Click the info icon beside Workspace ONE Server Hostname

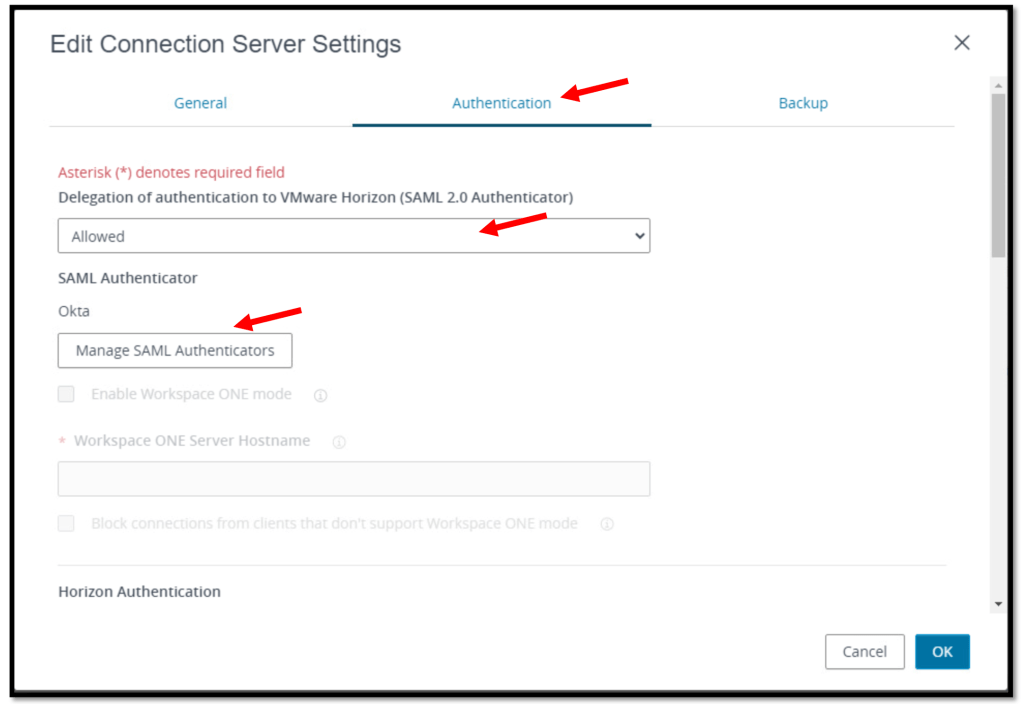click(339, 442)
